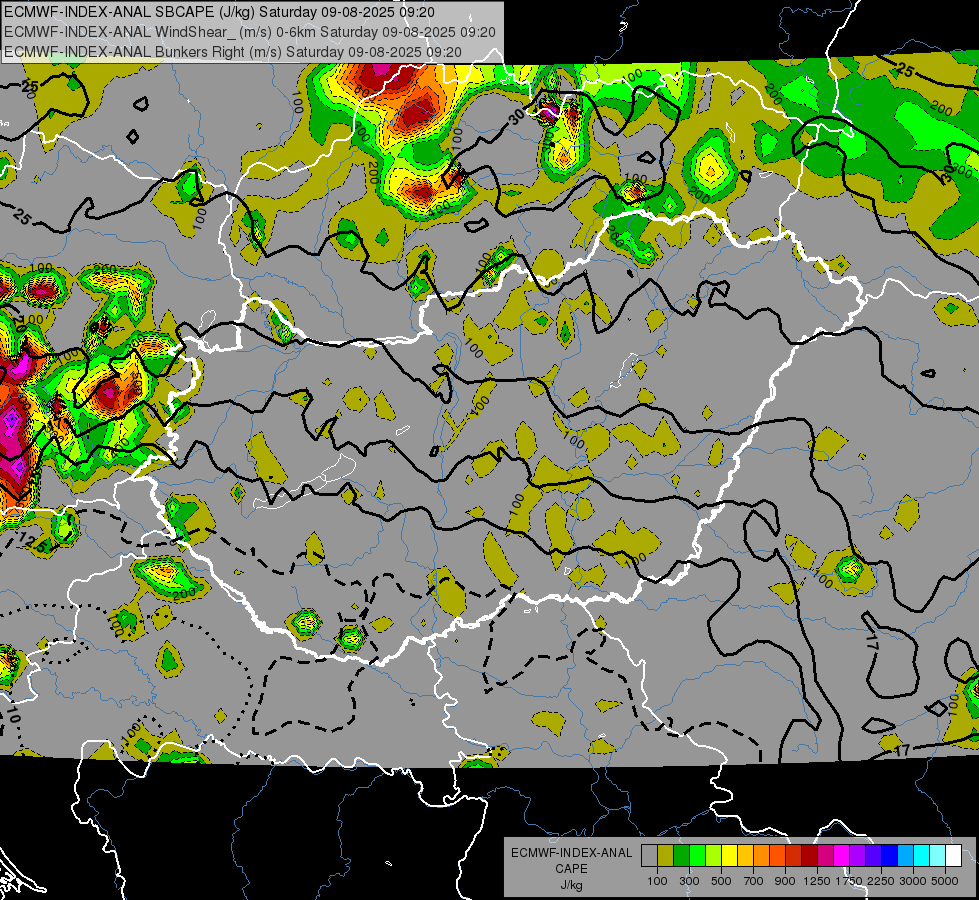Select the red-orange swatch left of 900
This screenshot has height=900, width=979.
[x=777, y=856]
